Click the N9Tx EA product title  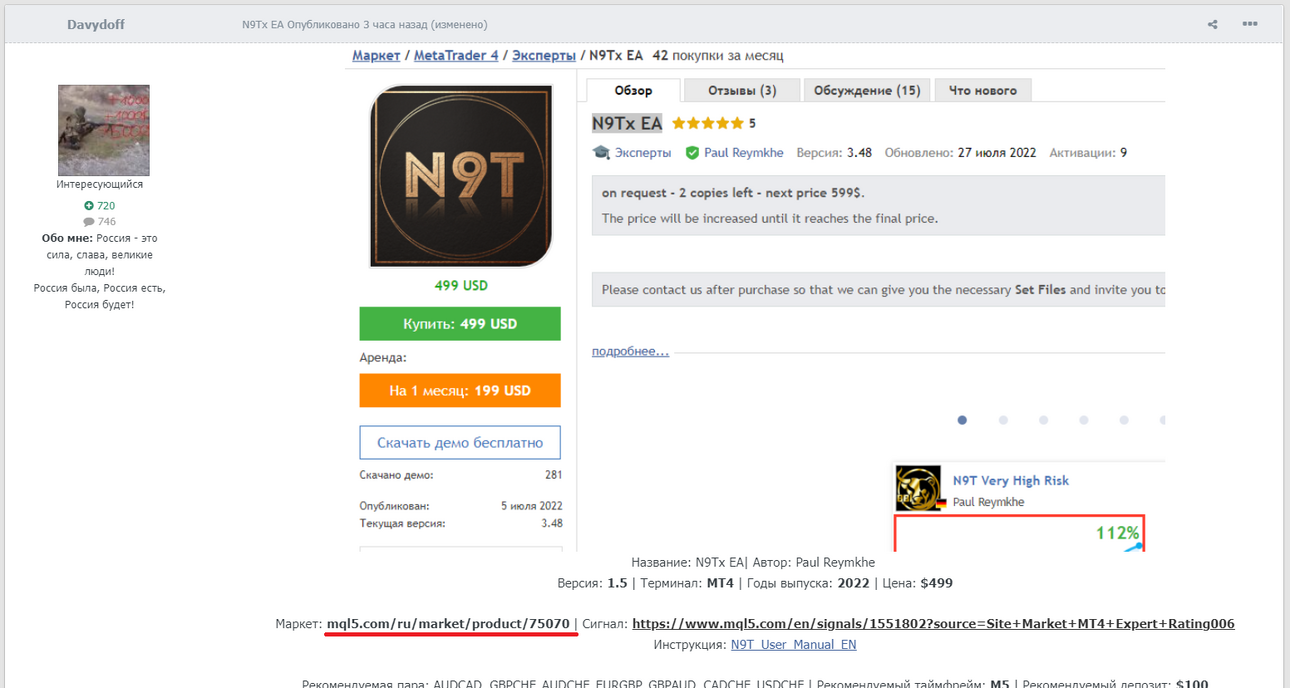627,124
